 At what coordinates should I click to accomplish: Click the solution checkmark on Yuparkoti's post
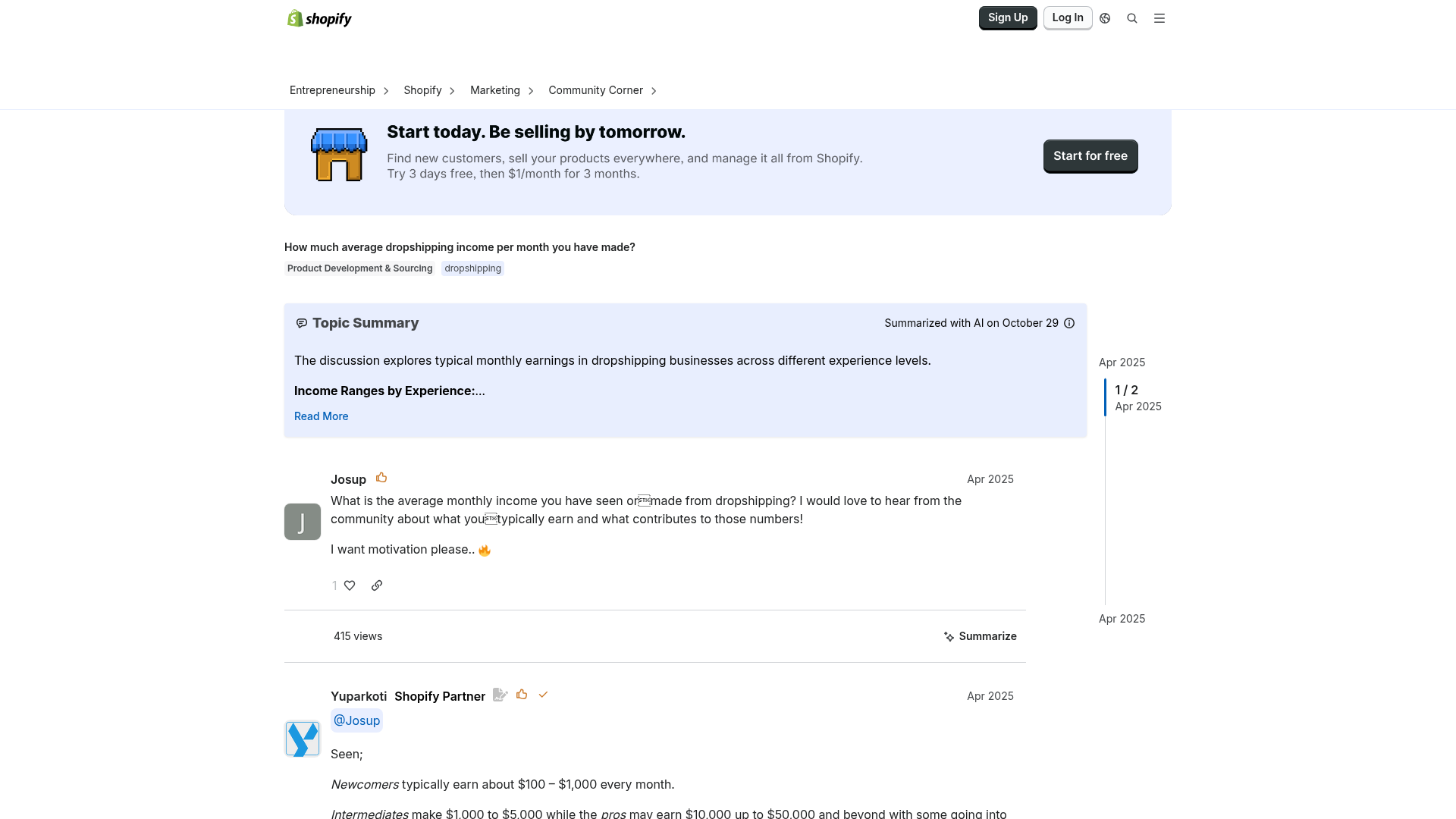tap(543, 695)
